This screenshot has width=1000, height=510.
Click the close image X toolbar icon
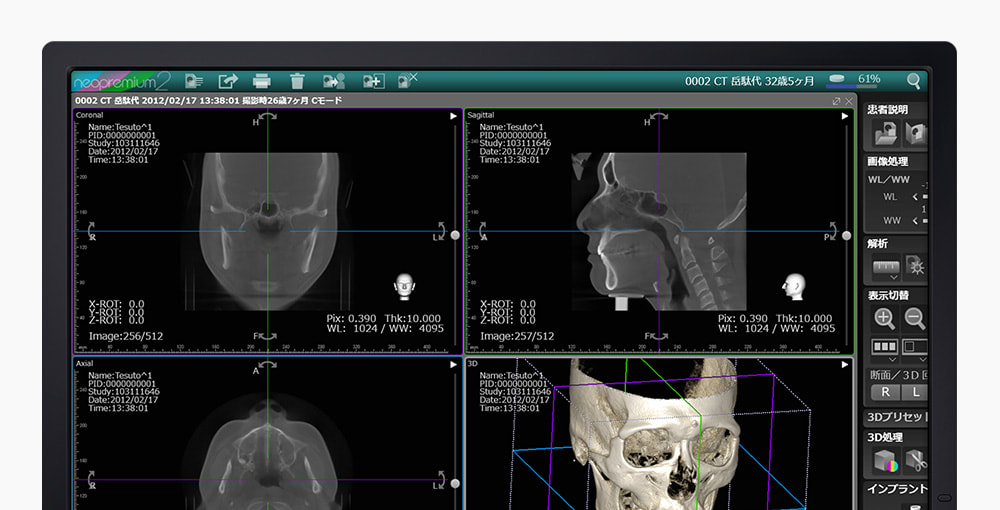point(408,80)
